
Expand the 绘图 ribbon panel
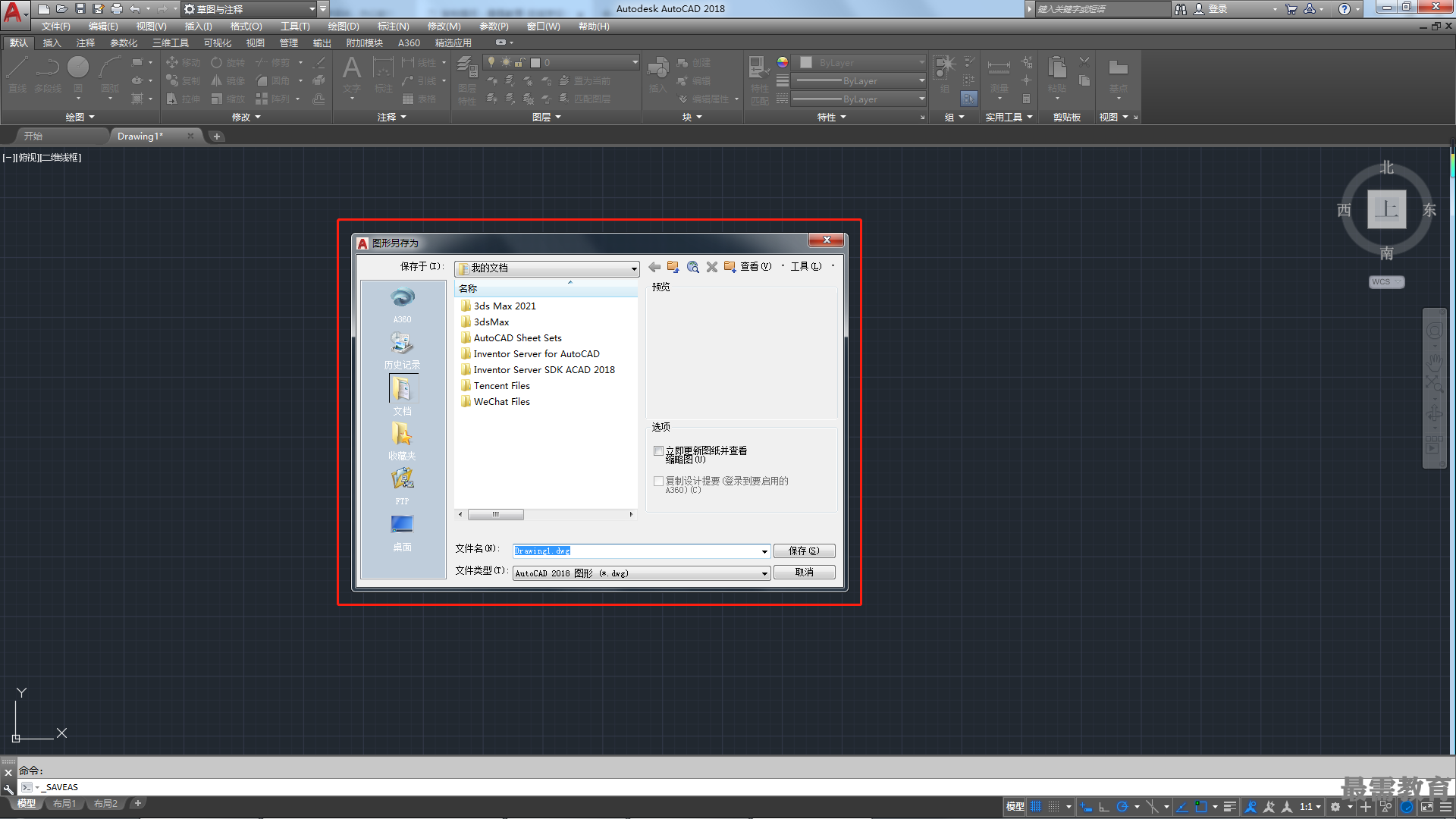[x=80, y=118]
